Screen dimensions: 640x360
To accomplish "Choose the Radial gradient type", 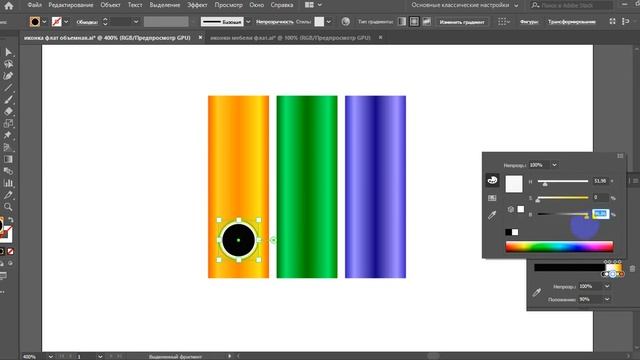I will tap(414, 22).
